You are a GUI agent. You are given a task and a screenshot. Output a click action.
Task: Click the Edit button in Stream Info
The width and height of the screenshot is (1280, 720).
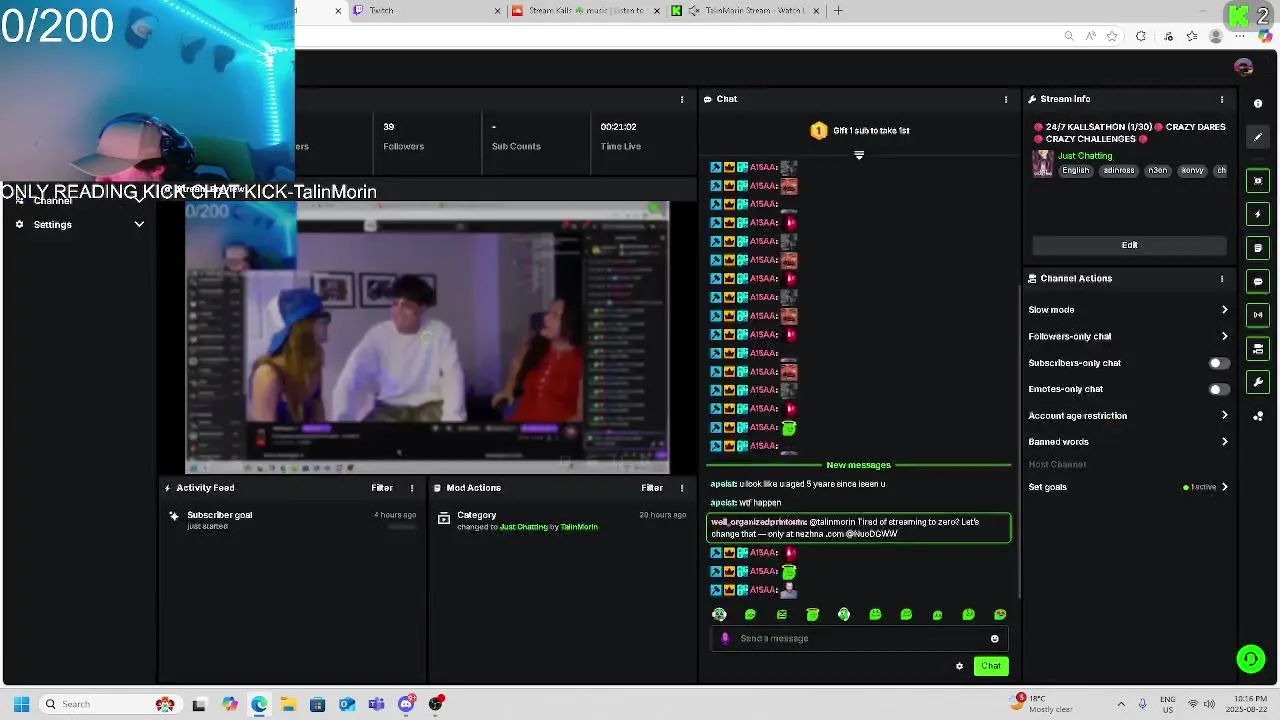[x=1129, y=245]
